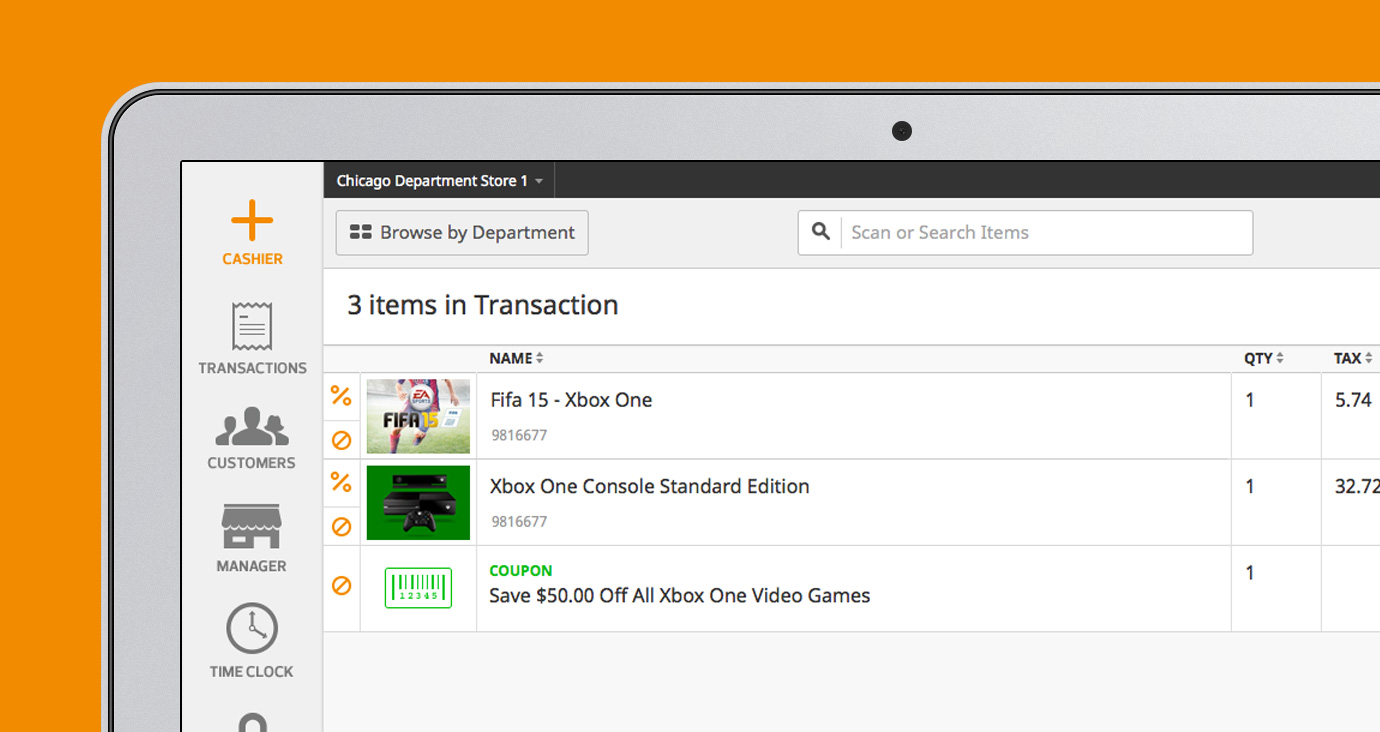Apply discount to Xbox One Console

coord(341,483)
